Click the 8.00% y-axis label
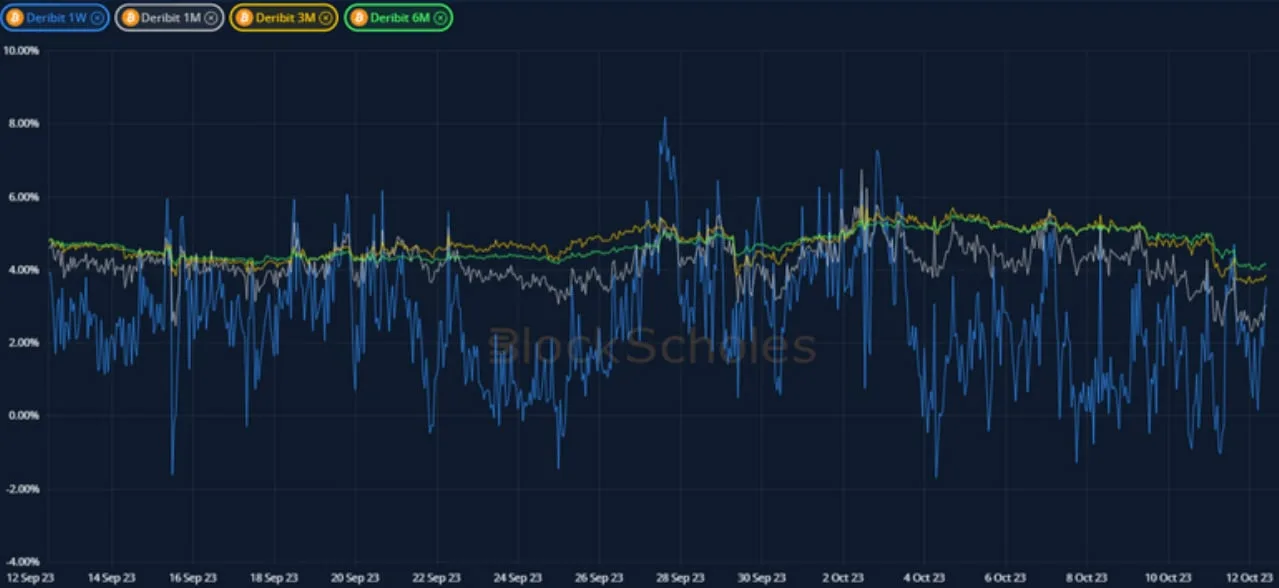The width and height of the screenshot is (1279, 588). pos(22,123)
